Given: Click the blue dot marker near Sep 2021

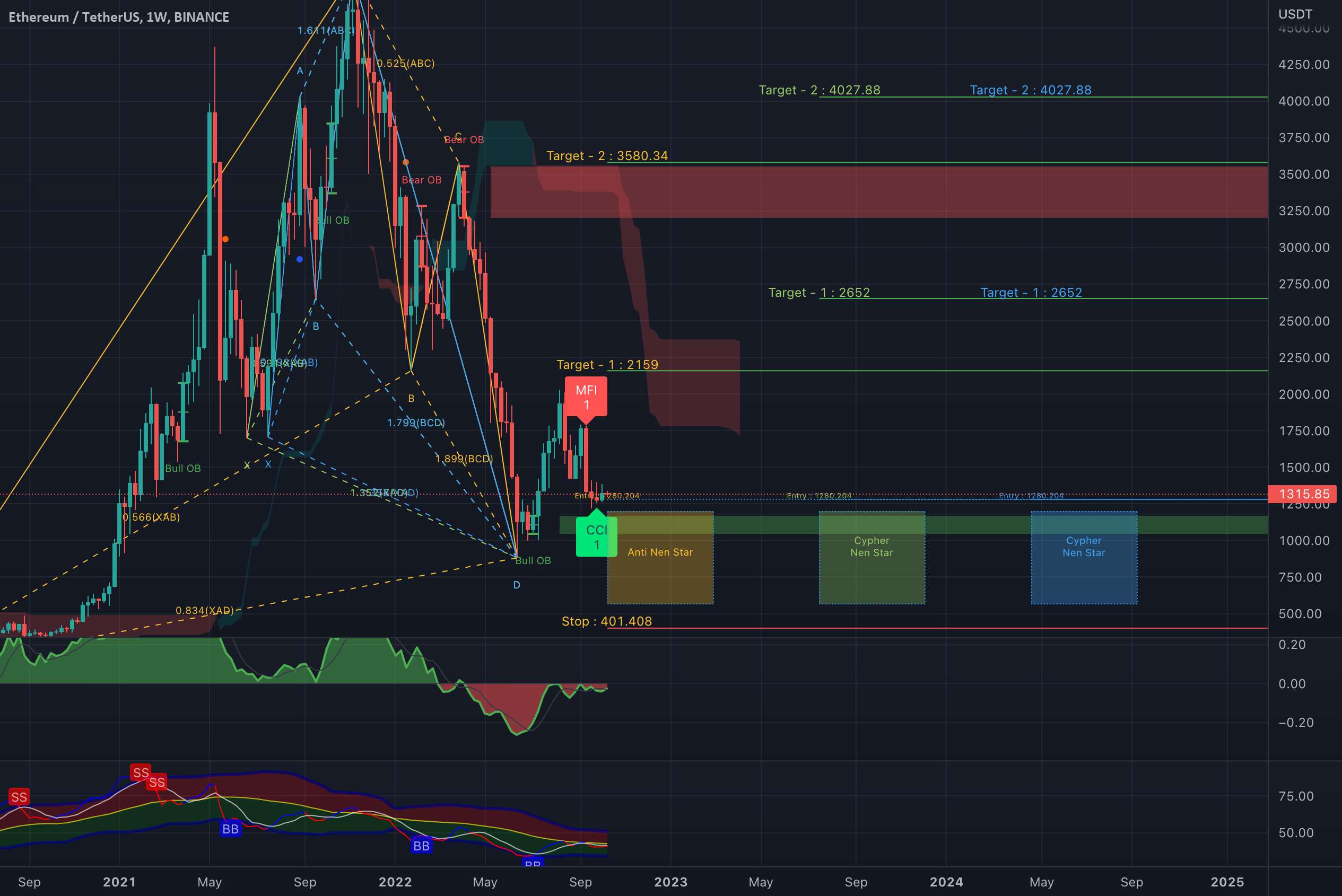Looking at the screenshot, I should [300, 259].
